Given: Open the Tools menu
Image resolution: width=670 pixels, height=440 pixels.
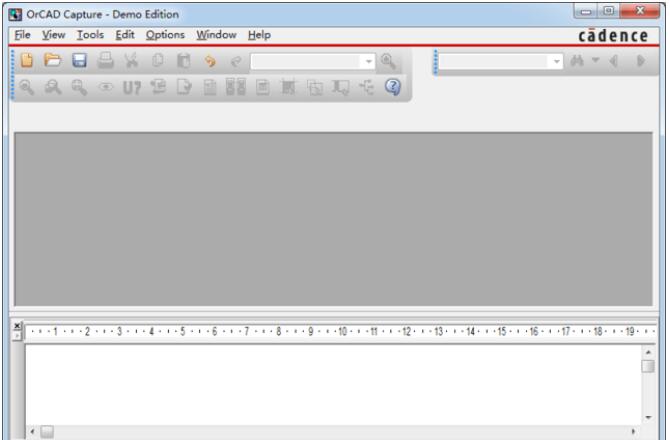Looking at the screenshot, I should coord(90,35).
